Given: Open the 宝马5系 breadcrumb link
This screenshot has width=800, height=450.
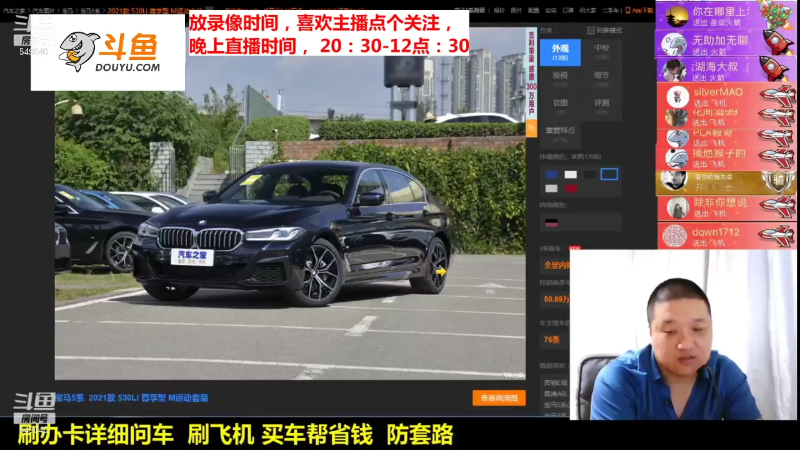Looking at the screenshot, I should (90, 10).
